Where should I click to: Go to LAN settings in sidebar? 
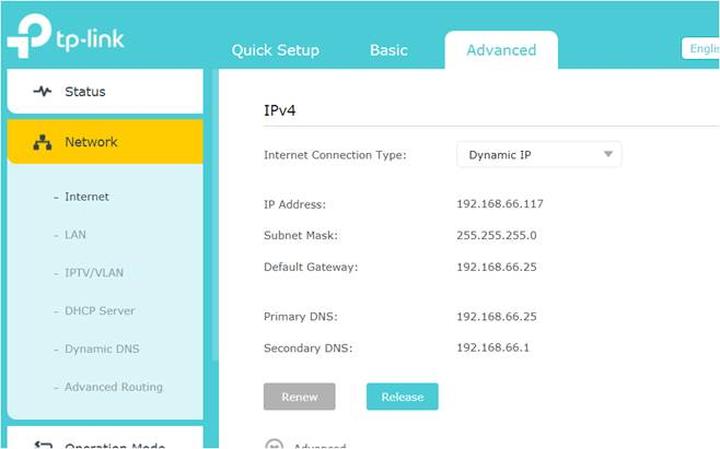[x=75, y=235]
